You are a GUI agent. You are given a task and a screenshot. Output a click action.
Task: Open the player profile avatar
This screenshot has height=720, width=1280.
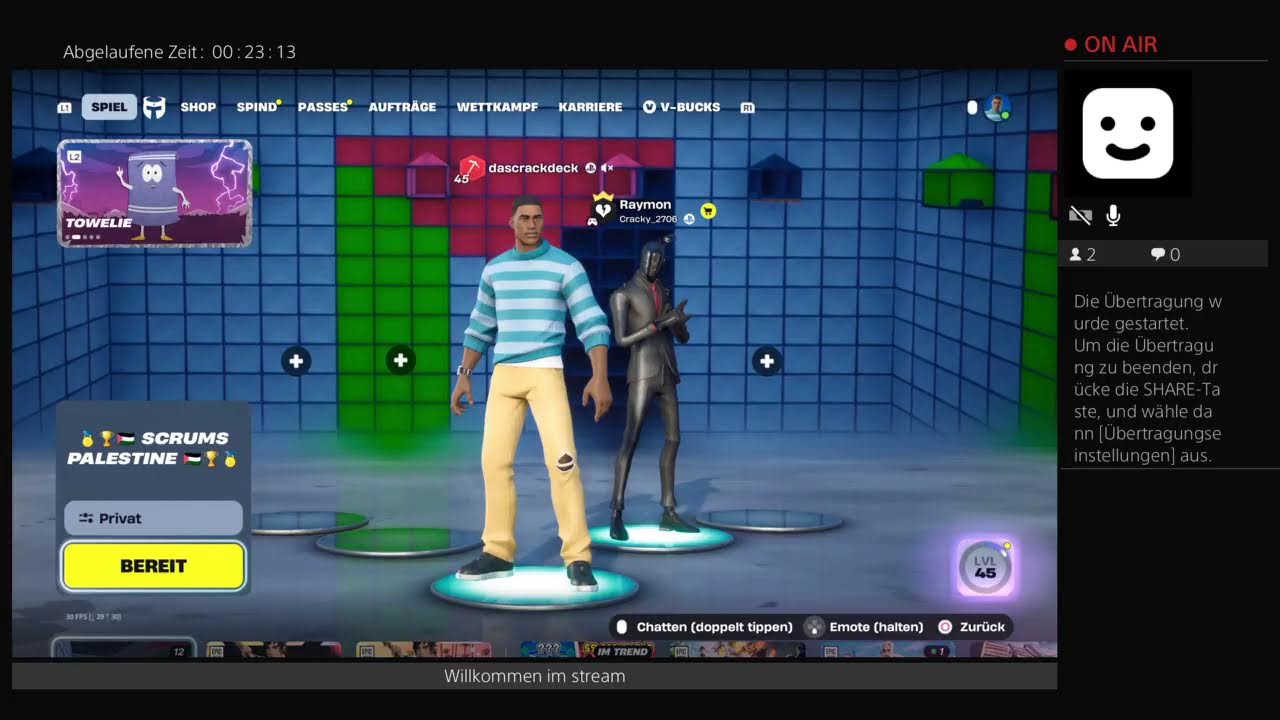point(996,107)
